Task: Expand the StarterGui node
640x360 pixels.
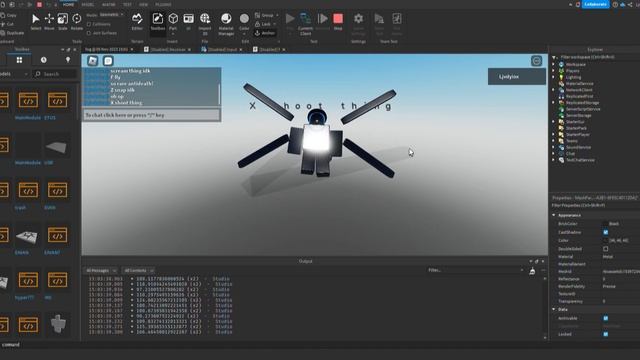Action: (554, 122)
